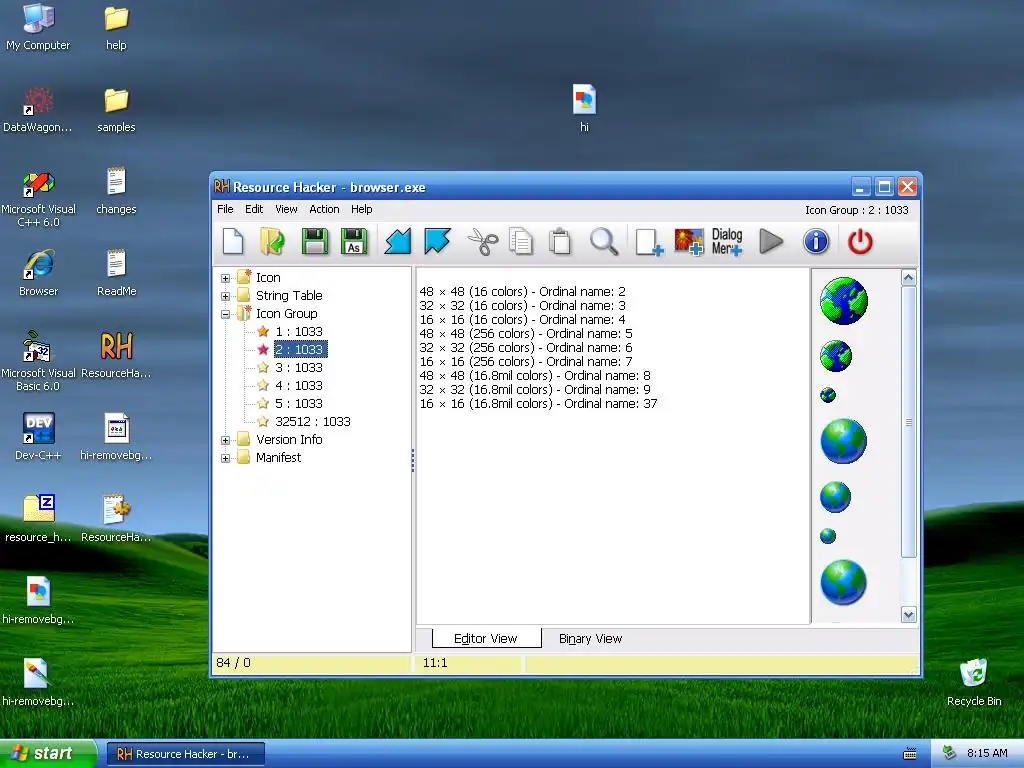Click the Save As floppy icon

(355, 242)
